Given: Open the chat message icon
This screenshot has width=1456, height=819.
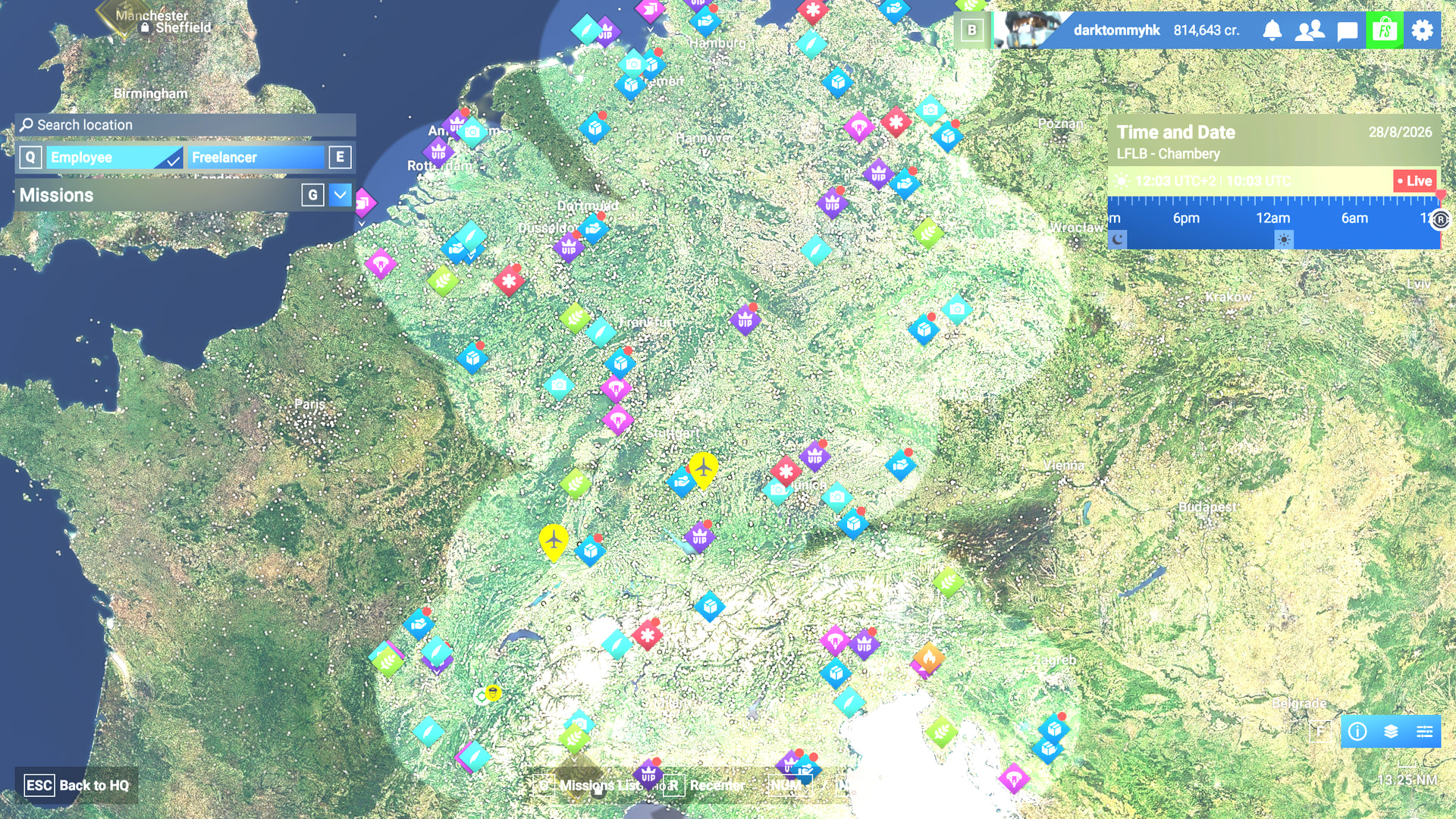Looking at the screenshot, I should point(1347,31).
